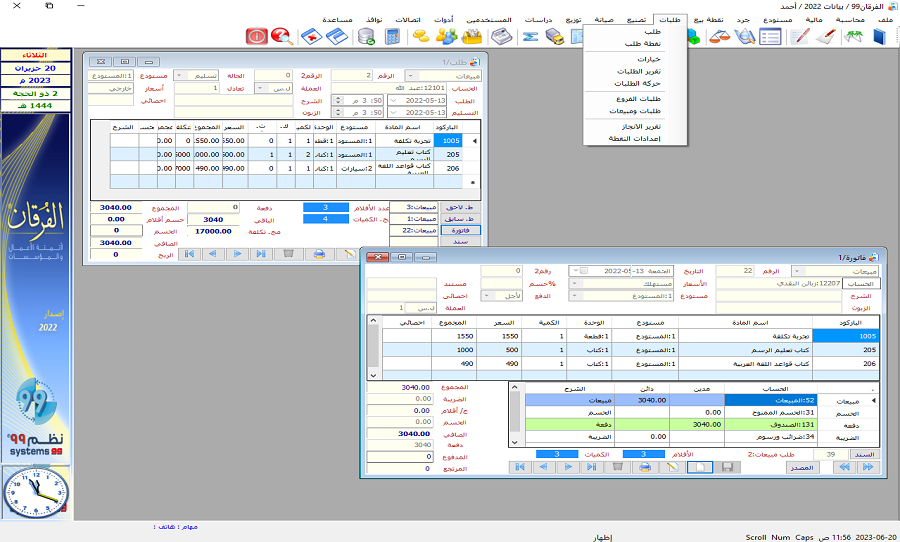Choose خيارات in the open menu
Viewport: 900px width, 542px height.
(x=649, y=59)
